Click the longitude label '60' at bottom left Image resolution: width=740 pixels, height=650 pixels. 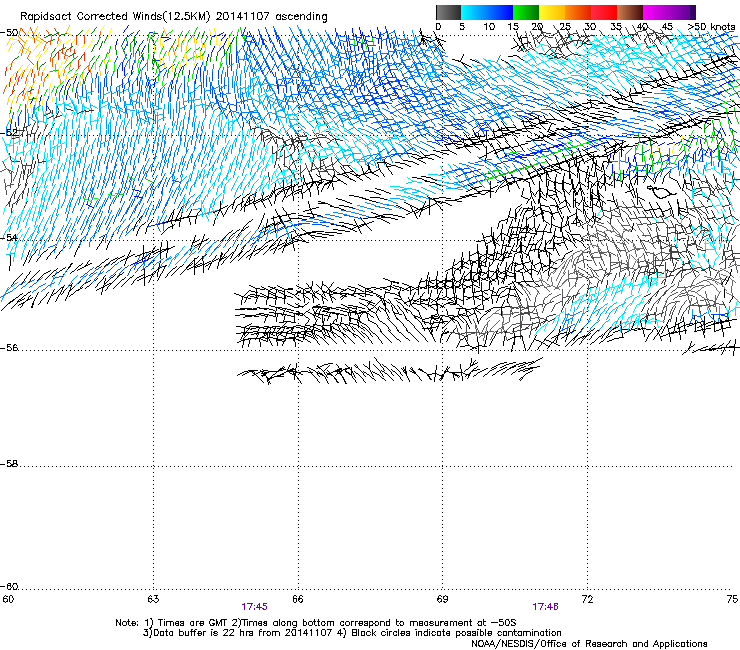tap(8, 599)
